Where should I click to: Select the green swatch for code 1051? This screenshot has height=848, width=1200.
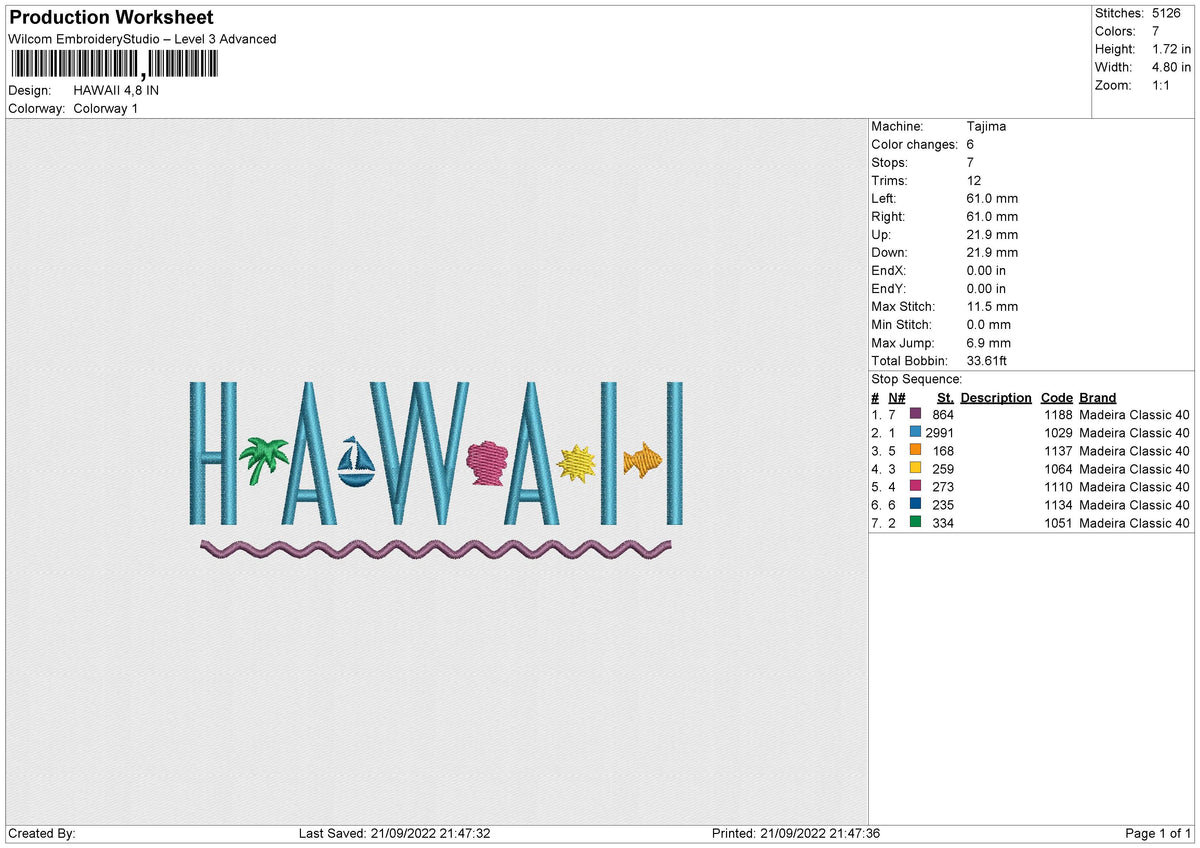[x=915, y=523]
